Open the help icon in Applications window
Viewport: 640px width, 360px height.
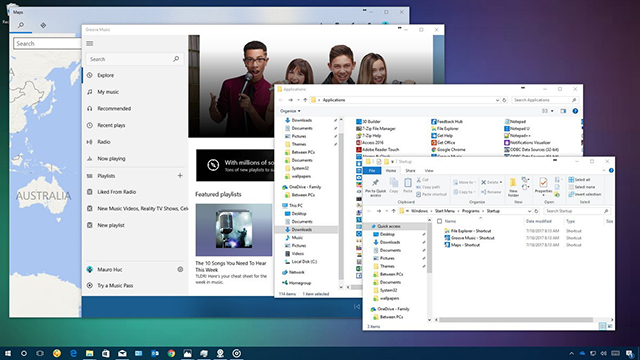tap(575, 111)
